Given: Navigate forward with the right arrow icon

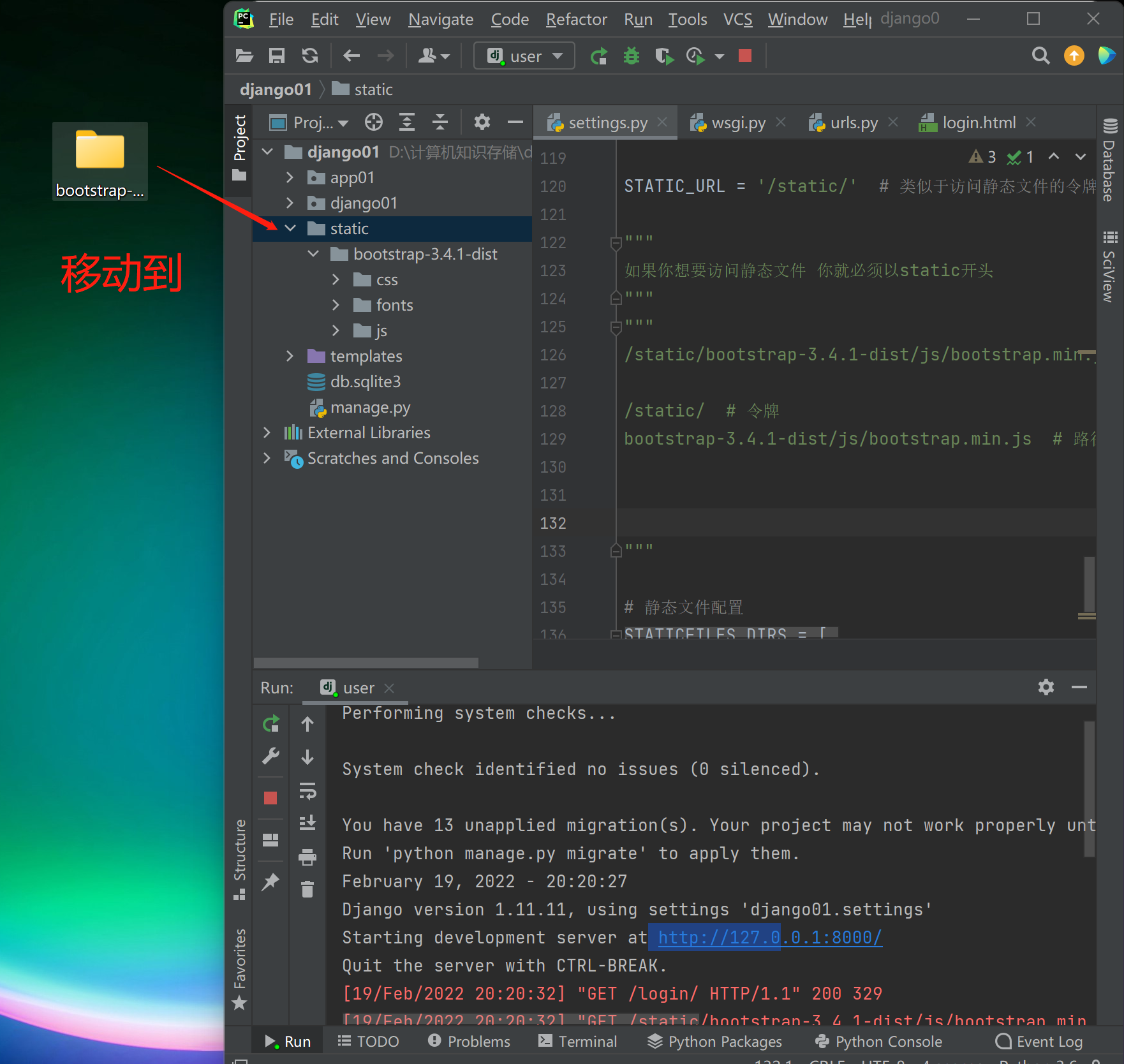Looking at the screenshot, I should click(385, 56).
